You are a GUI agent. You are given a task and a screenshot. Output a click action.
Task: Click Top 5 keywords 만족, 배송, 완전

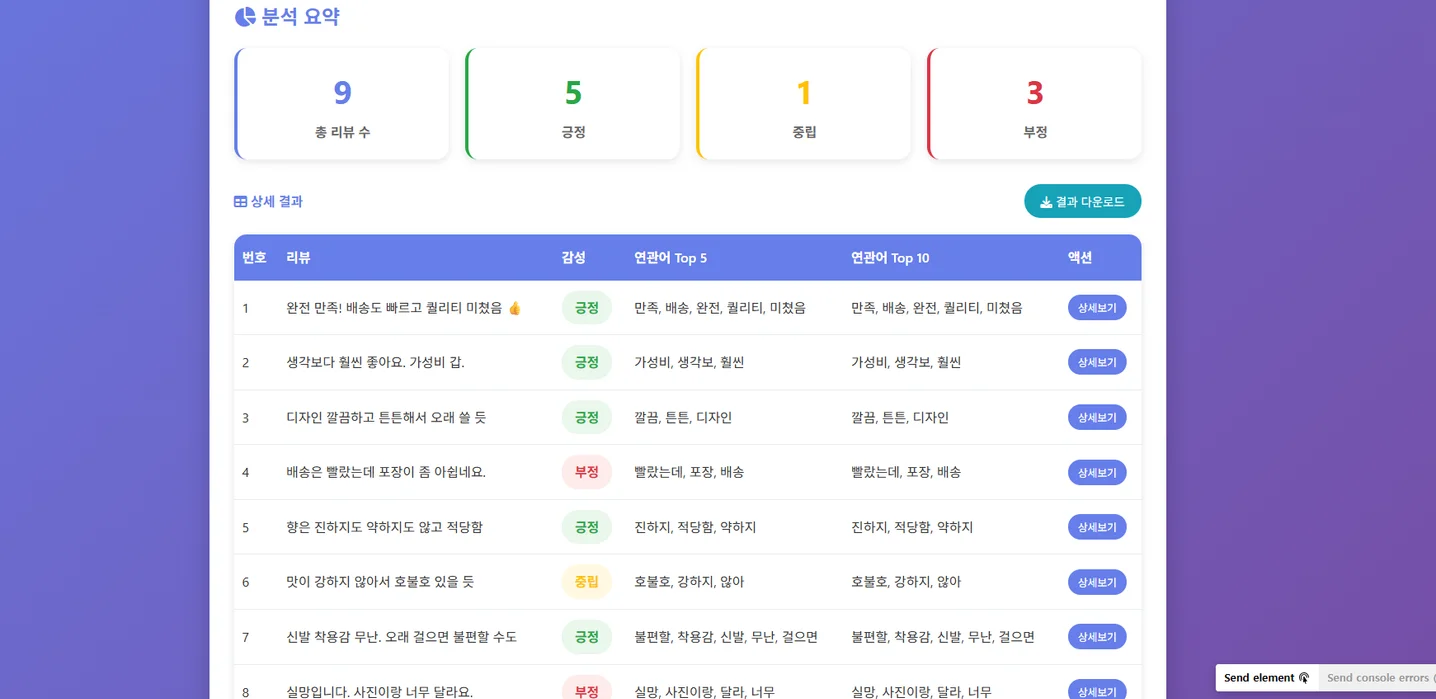[720, 307]
